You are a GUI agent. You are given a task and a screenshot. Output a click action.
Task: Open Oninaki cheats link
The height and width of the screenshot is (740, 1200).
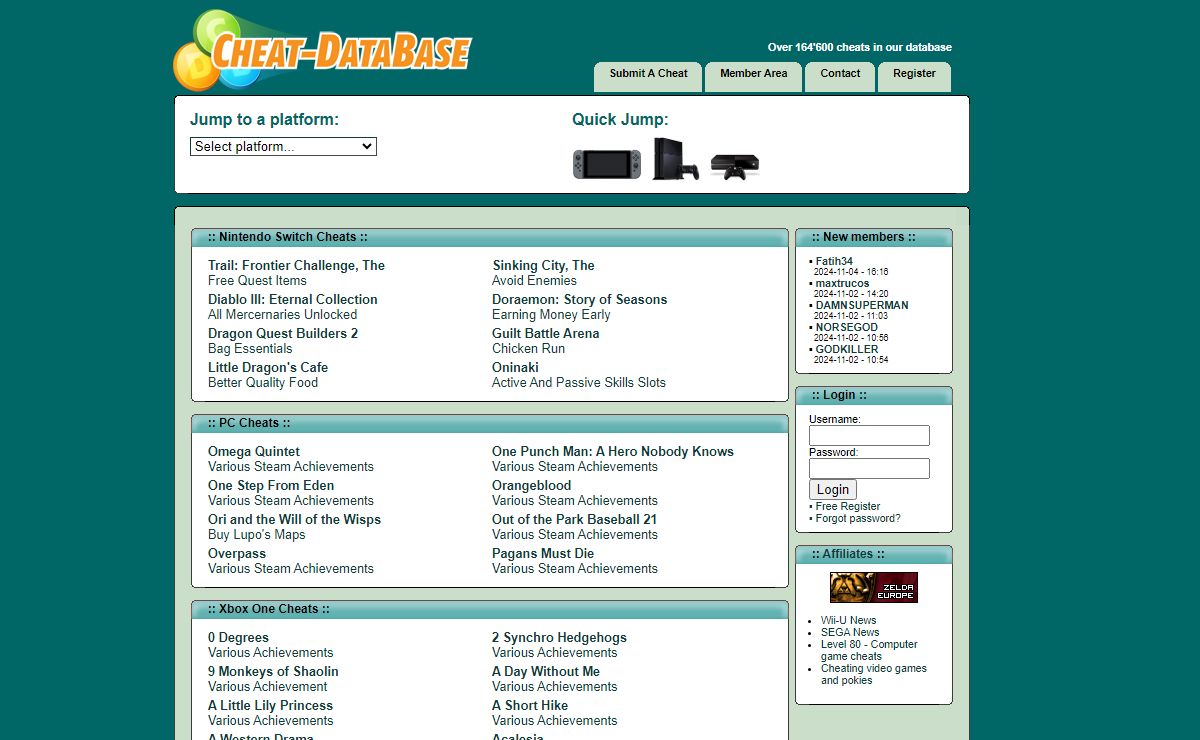click(x=515, y=367)
